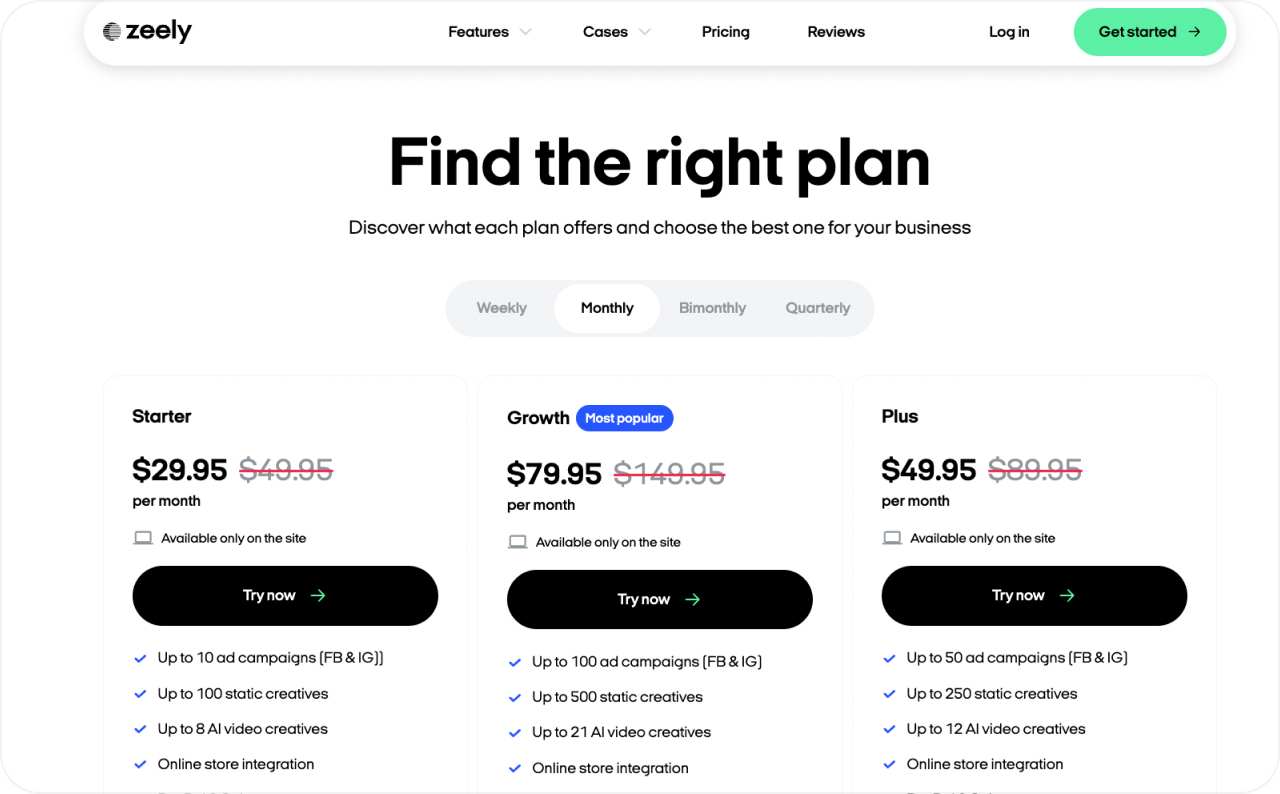Click the checkmark beside Online store integration under Starter
The height and width of the screenshot is (794, 1280).
pyautogui.click(x=140, y=764)
